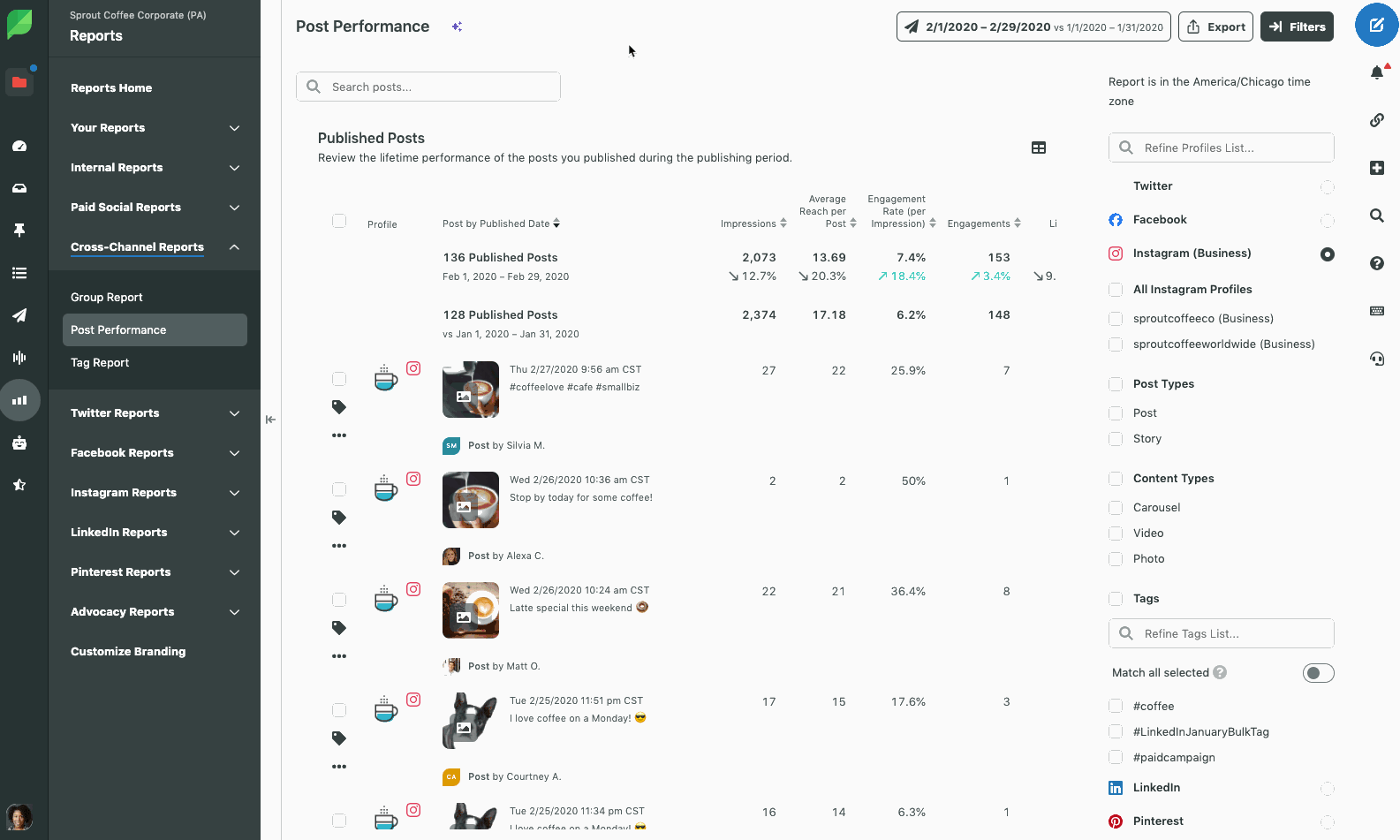
Task: Open the pin icon in left rail
Action: tap(19, 231)
